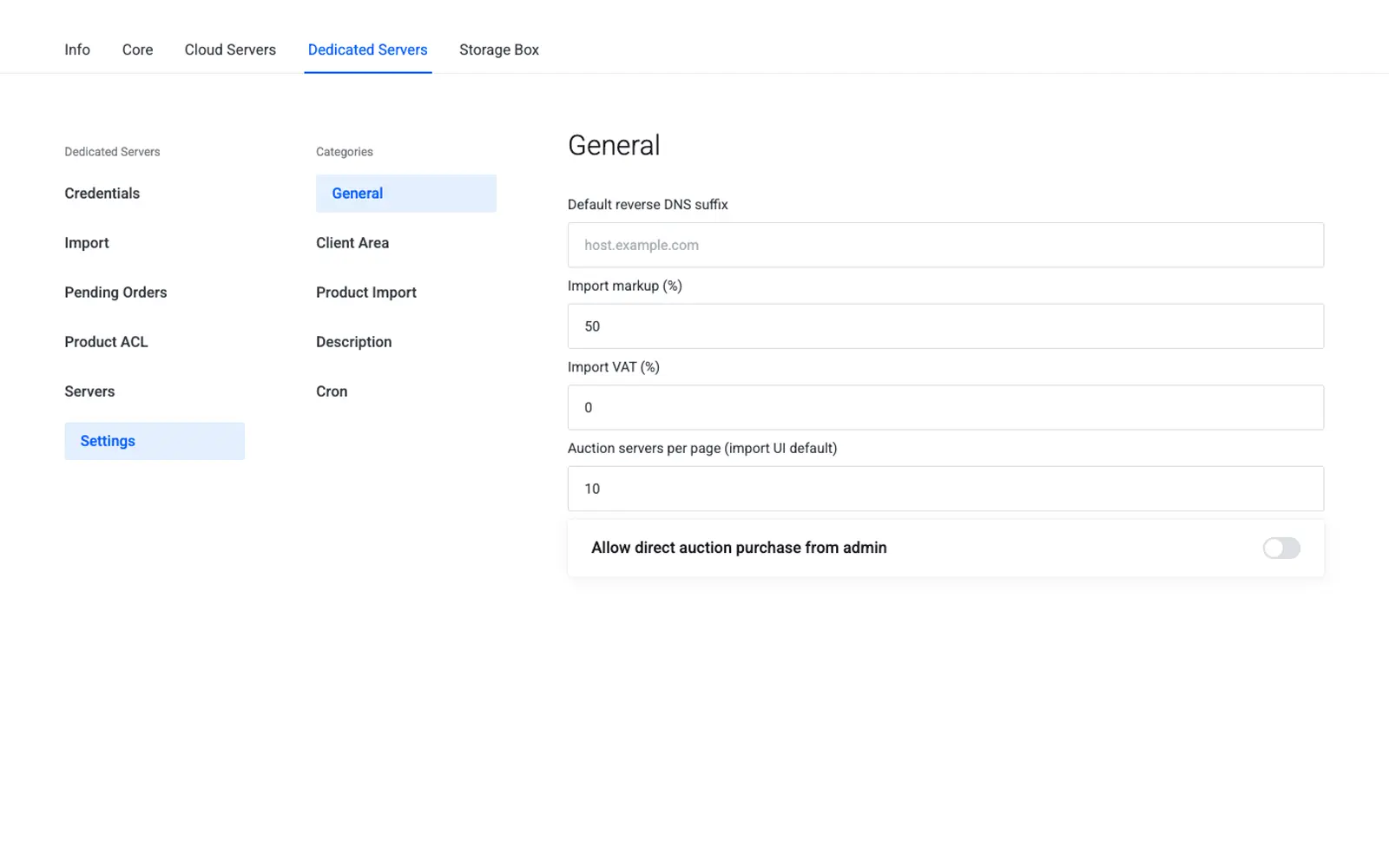This screenshot has height=868, width=1389.
Task: Enable direct auction purchase from admin toggle
Action: [x=1281, y=548]
